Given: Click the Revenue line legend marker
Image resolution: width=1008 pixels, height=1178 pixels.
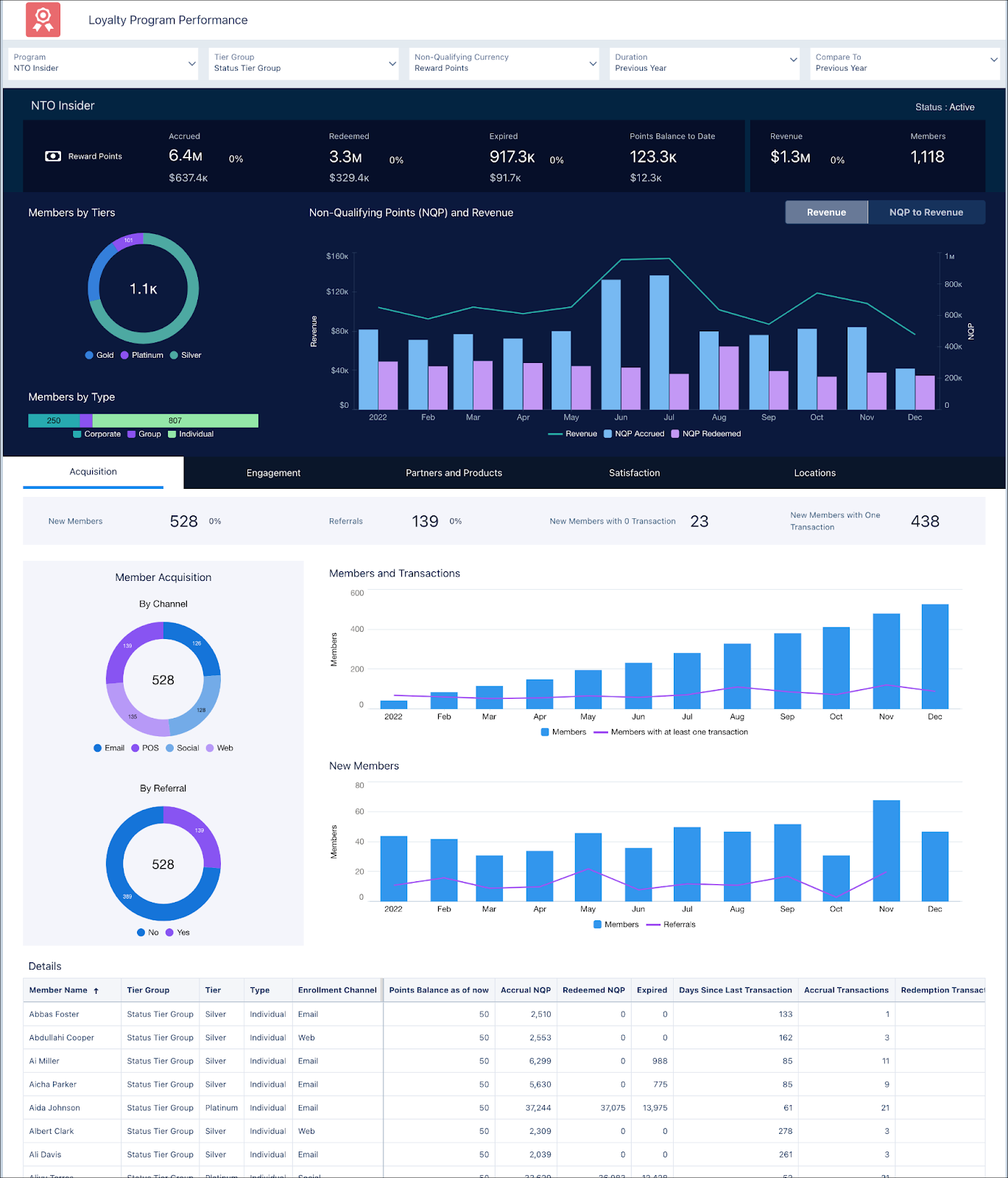Looking at the screenshot, I should (x=555, y=434).
